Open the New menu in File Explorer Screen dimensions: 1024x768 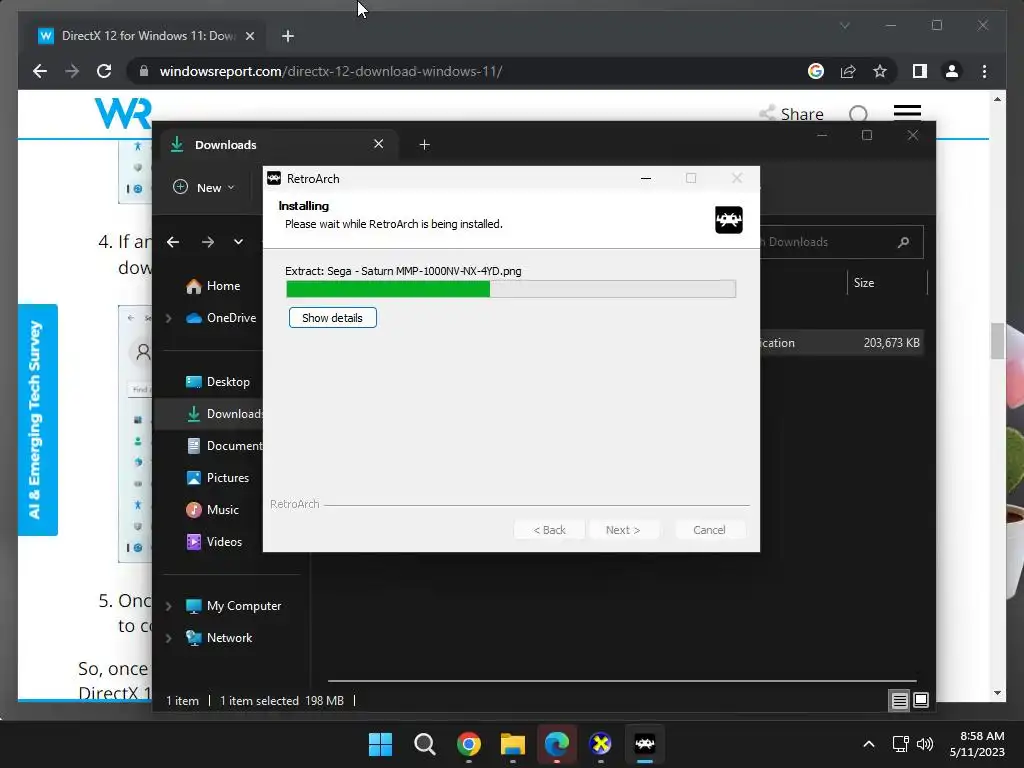203,187
